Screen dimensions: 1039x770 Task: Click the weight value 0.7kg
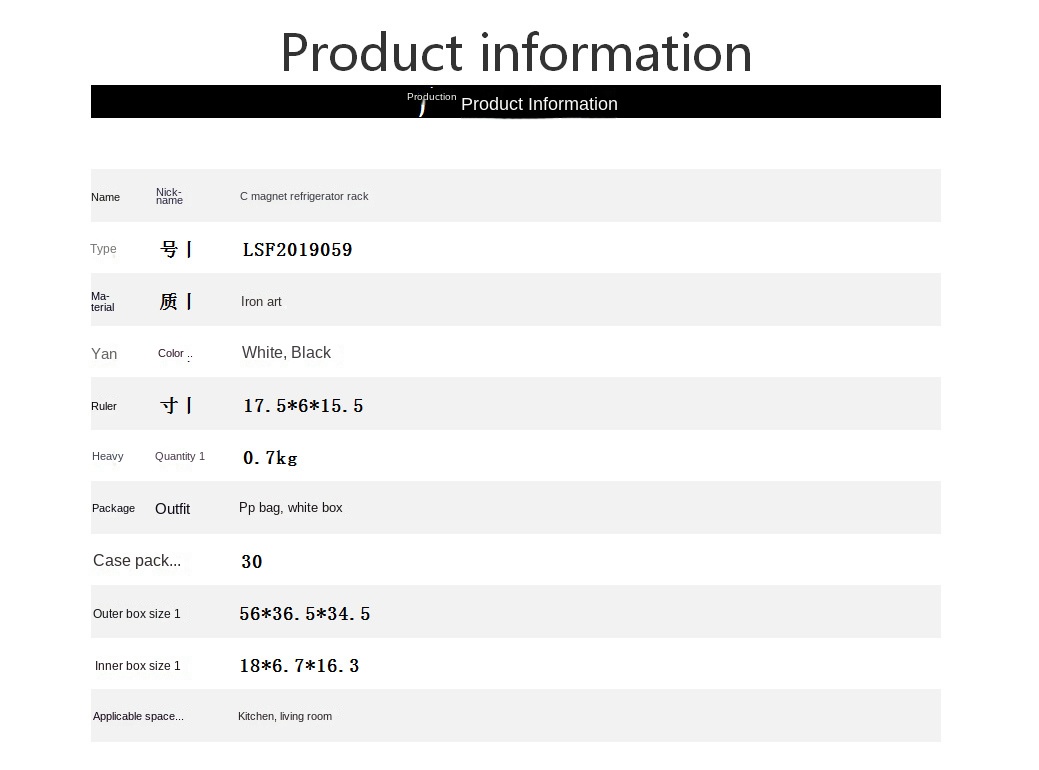270,458
